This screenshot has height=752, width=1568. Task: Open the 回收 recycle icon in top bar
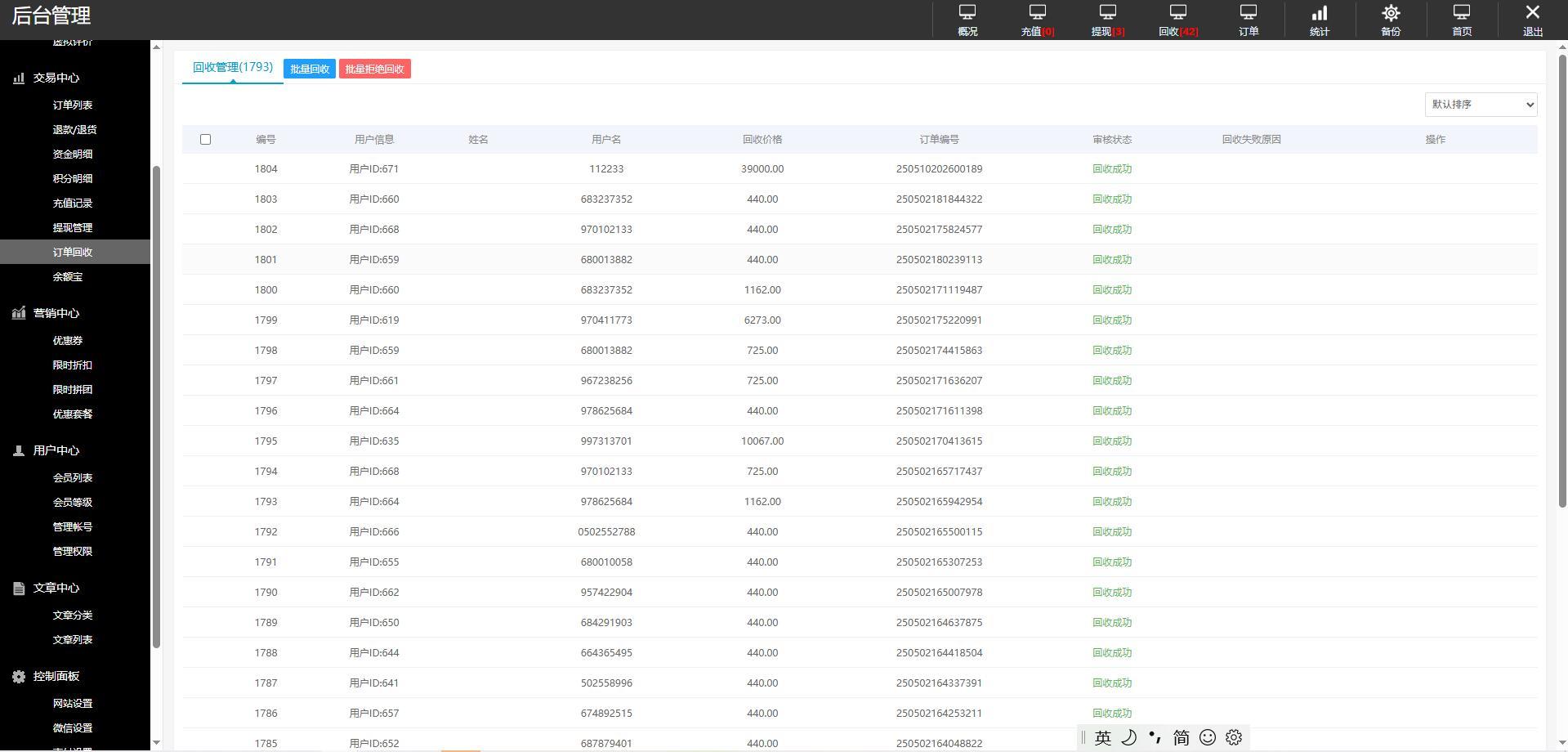pos(1178,12)
